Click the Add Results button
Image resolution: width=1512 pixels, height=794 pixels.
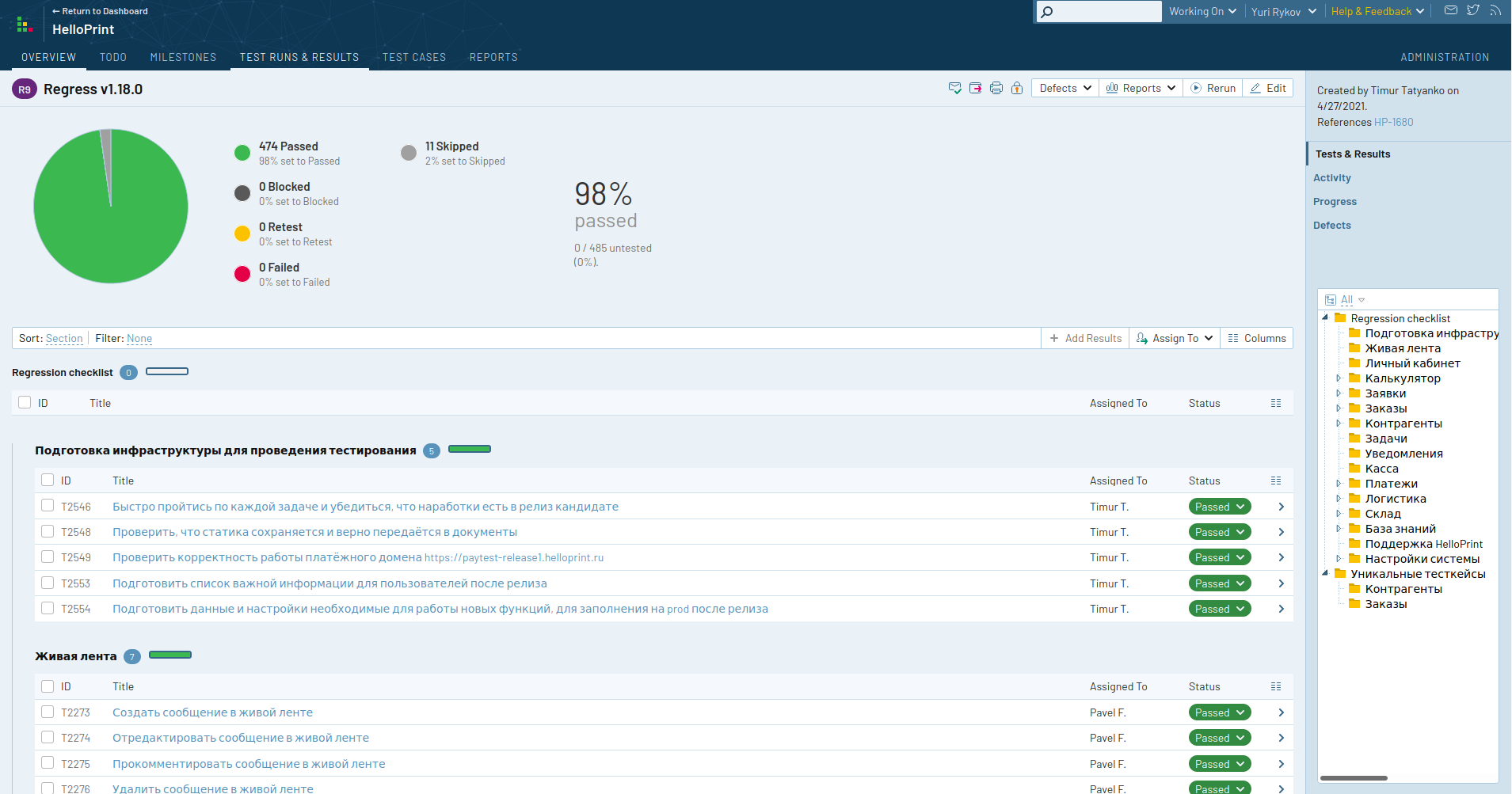click(x=1085, y=338)
